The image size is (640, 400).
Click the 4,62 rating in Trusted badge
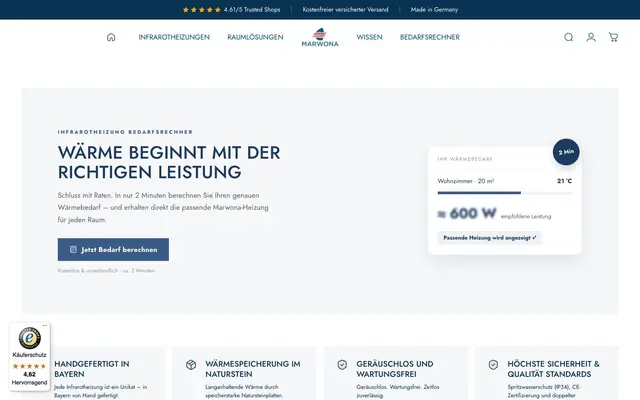pos(29,374)
